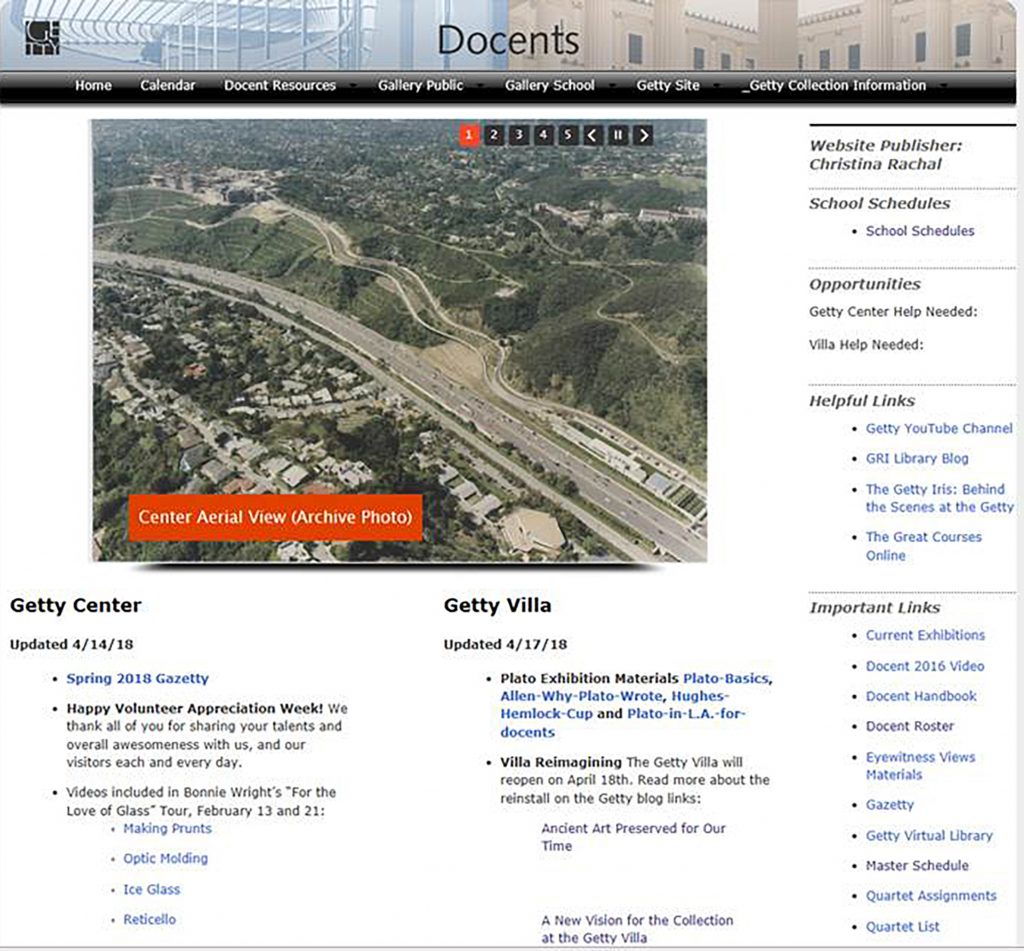Screen dimensions: 1024x951
Task: Pause the slideshow
Action: [617, 135]
